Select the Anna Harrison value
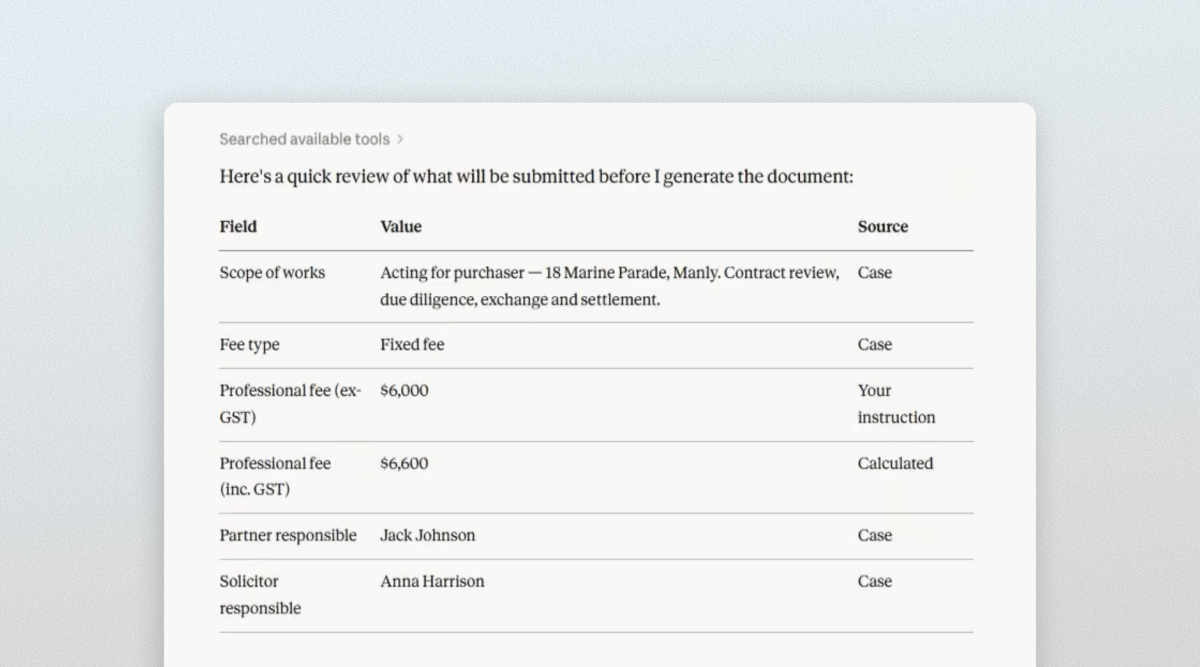 pos(432,582)
